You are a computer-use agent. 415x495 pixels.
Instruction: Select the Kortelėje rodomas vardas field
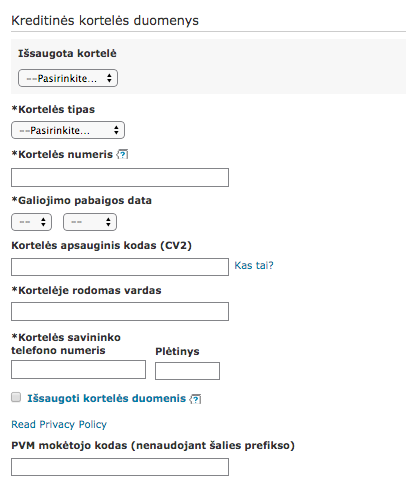click(120, 311)
